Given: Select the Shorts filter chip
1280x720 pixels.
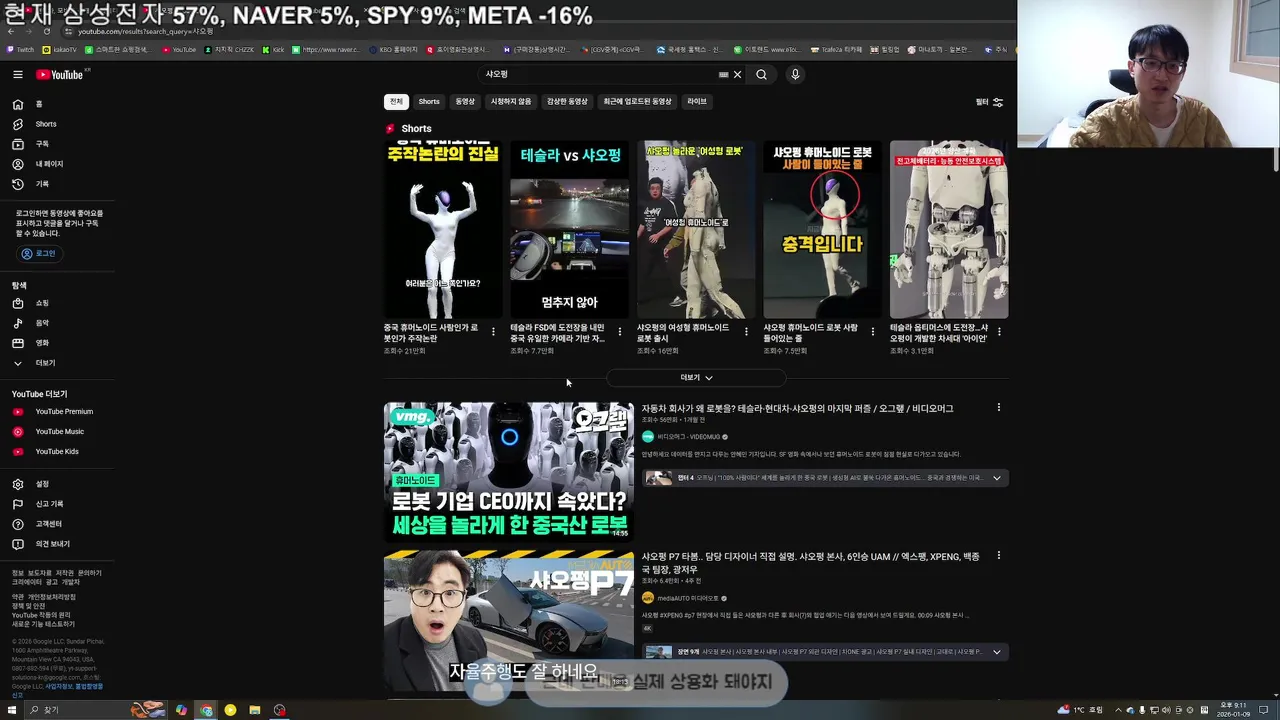Looking at the screenshot, I should [429, 101].
